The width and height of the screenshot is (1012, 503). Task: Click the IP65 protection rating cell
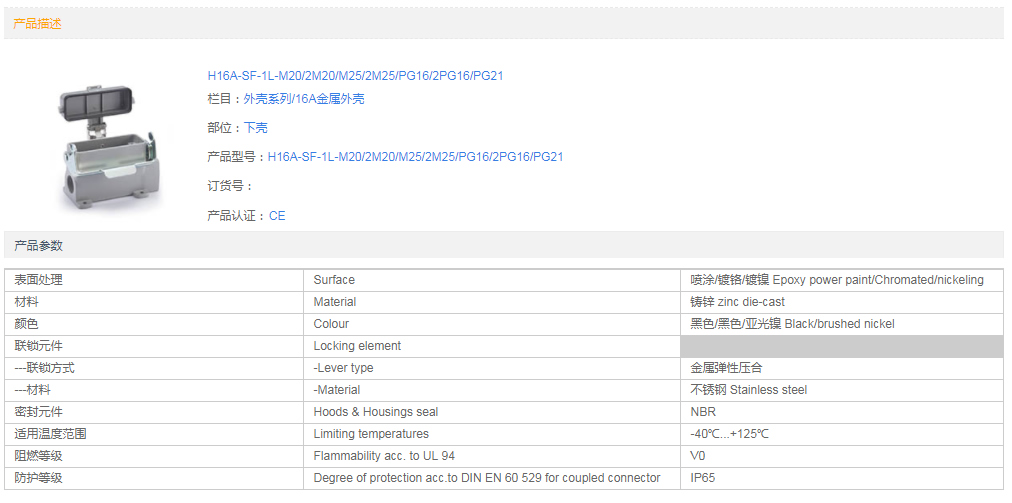click(x=703, y=478)
